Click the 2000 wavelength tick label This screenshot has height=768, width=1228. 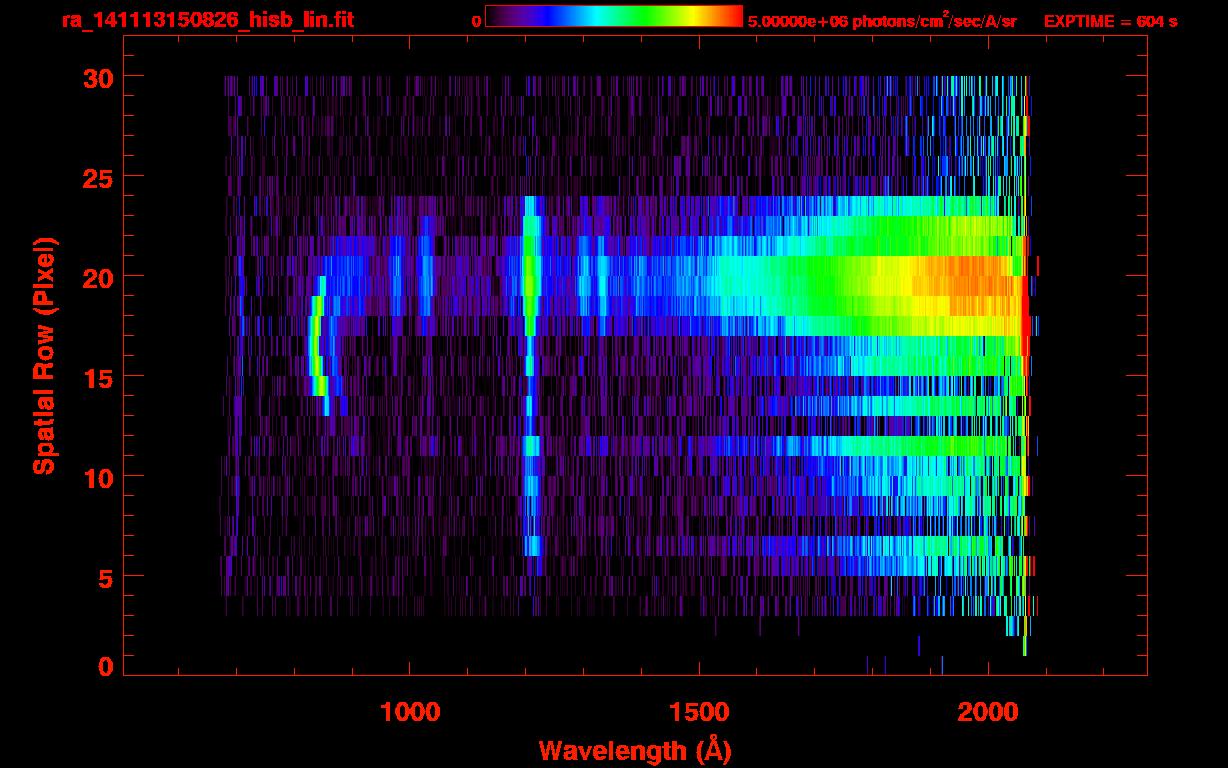pos(988,711)
